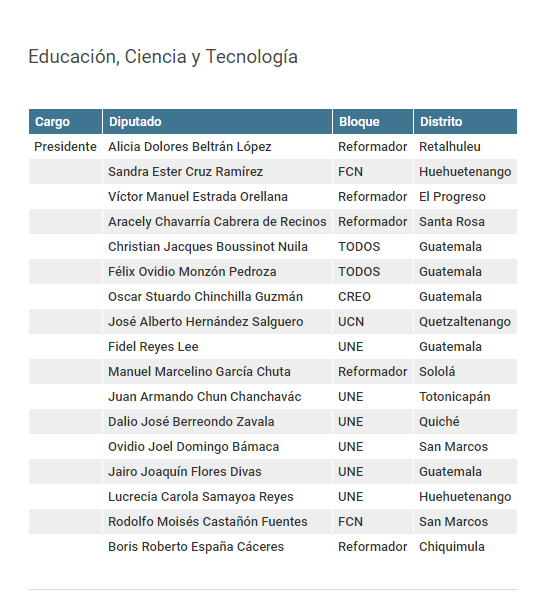548x598 pixels.
Task: Select Alicia Dolores Beltrán López name
Action: tap(190, 147)
